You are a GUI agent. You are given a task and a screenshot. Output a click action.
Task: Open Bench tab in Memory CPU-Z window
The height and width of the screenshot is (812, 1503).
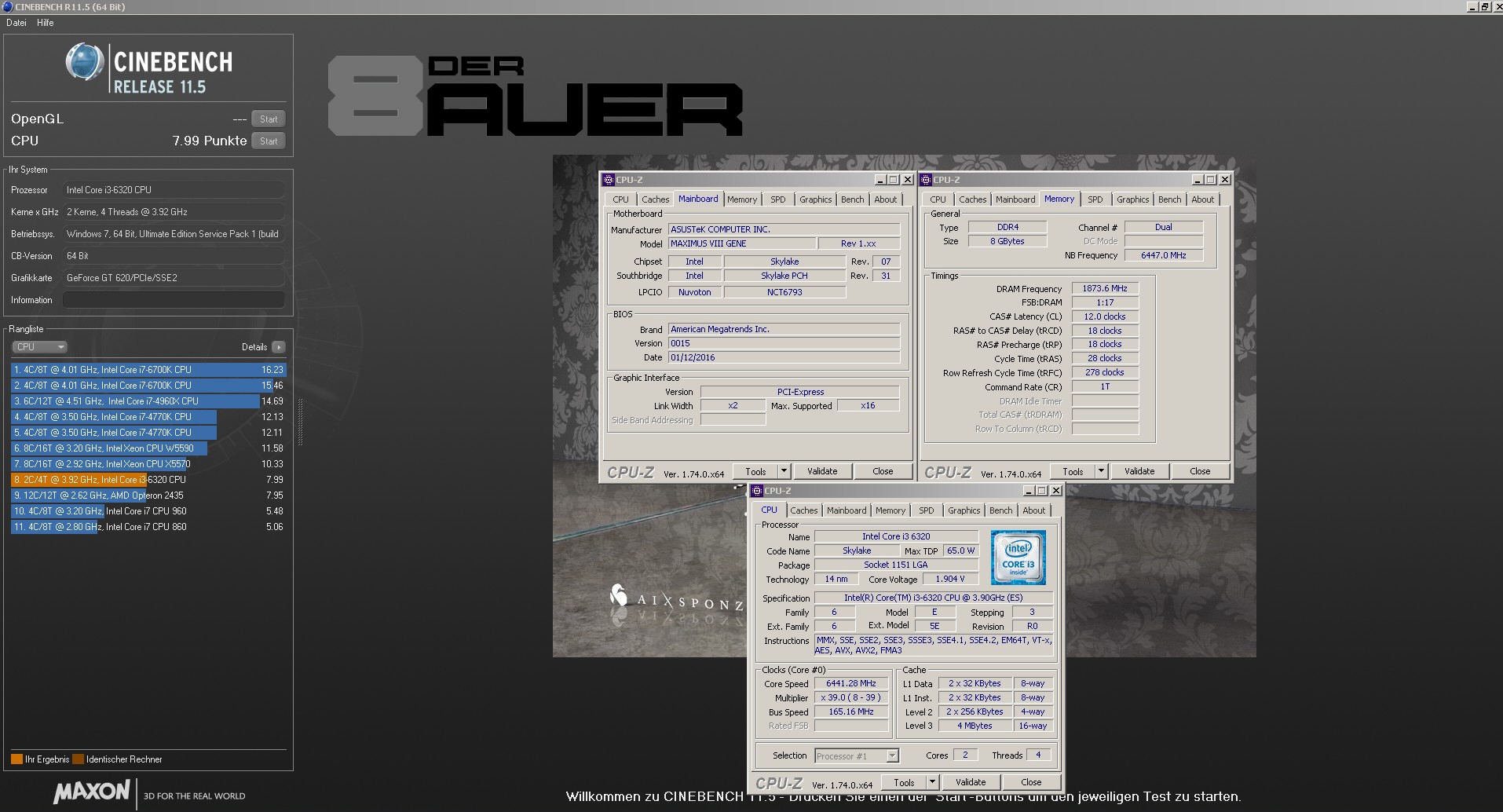tap(1169, 199)
